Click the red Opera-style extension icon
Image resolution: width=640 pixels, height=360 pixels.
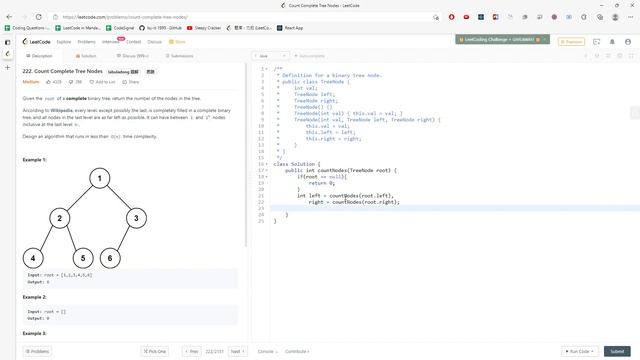coord(451,17)
